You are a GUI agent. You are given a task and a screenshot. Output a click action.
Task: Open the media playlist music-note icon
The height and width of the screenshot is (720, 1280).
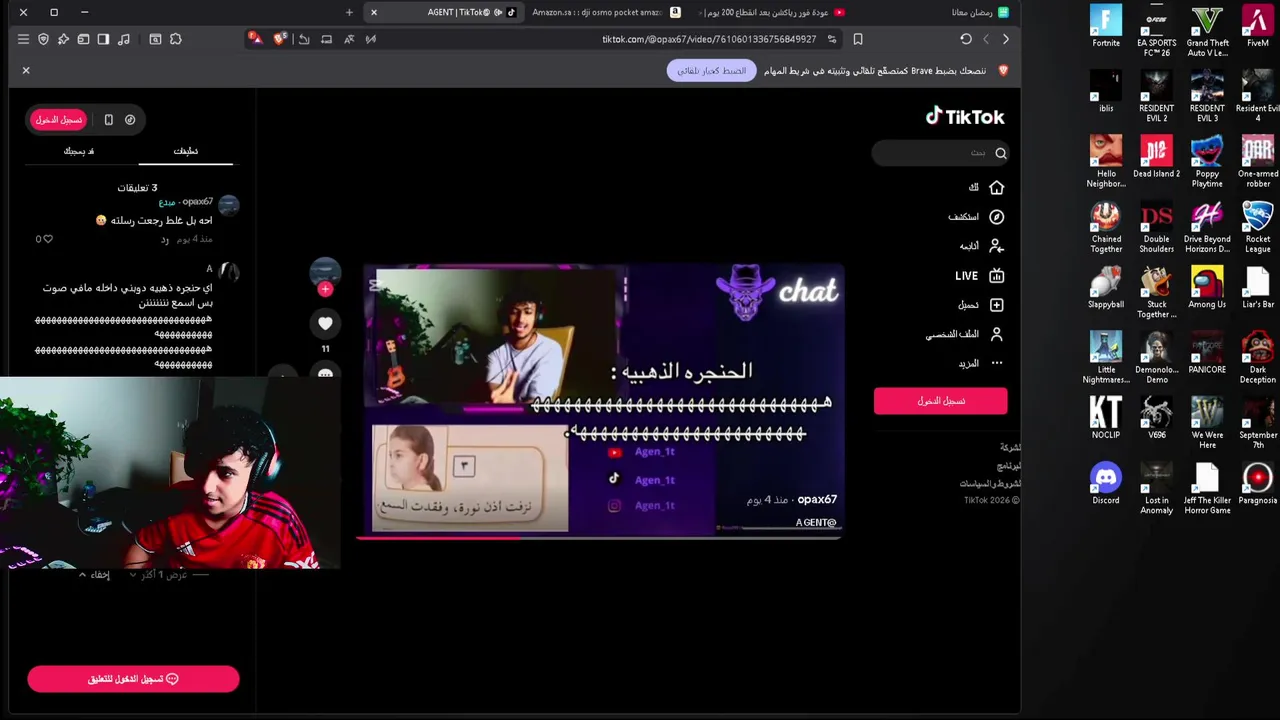124,39
